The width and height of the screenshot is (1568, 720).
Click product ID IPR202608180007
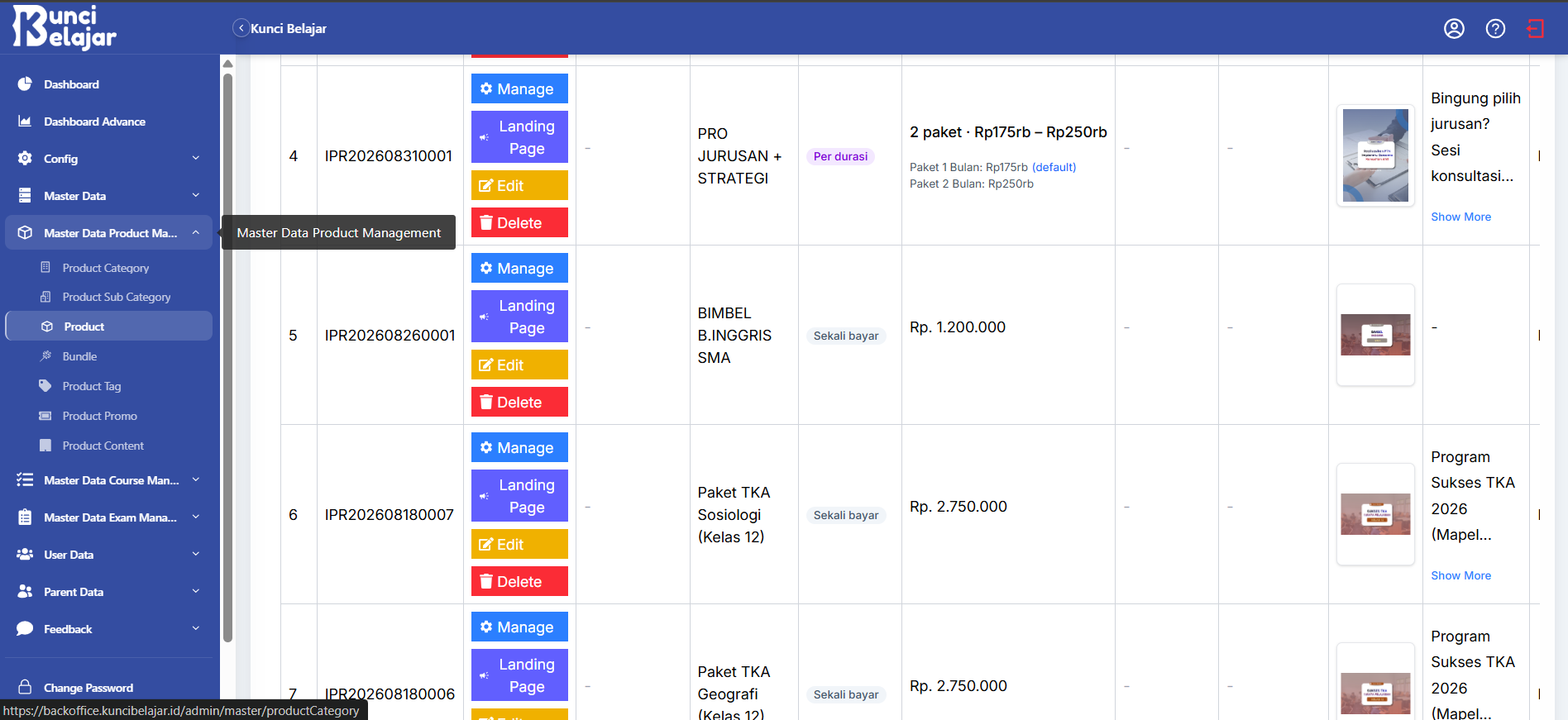point(390,515)
